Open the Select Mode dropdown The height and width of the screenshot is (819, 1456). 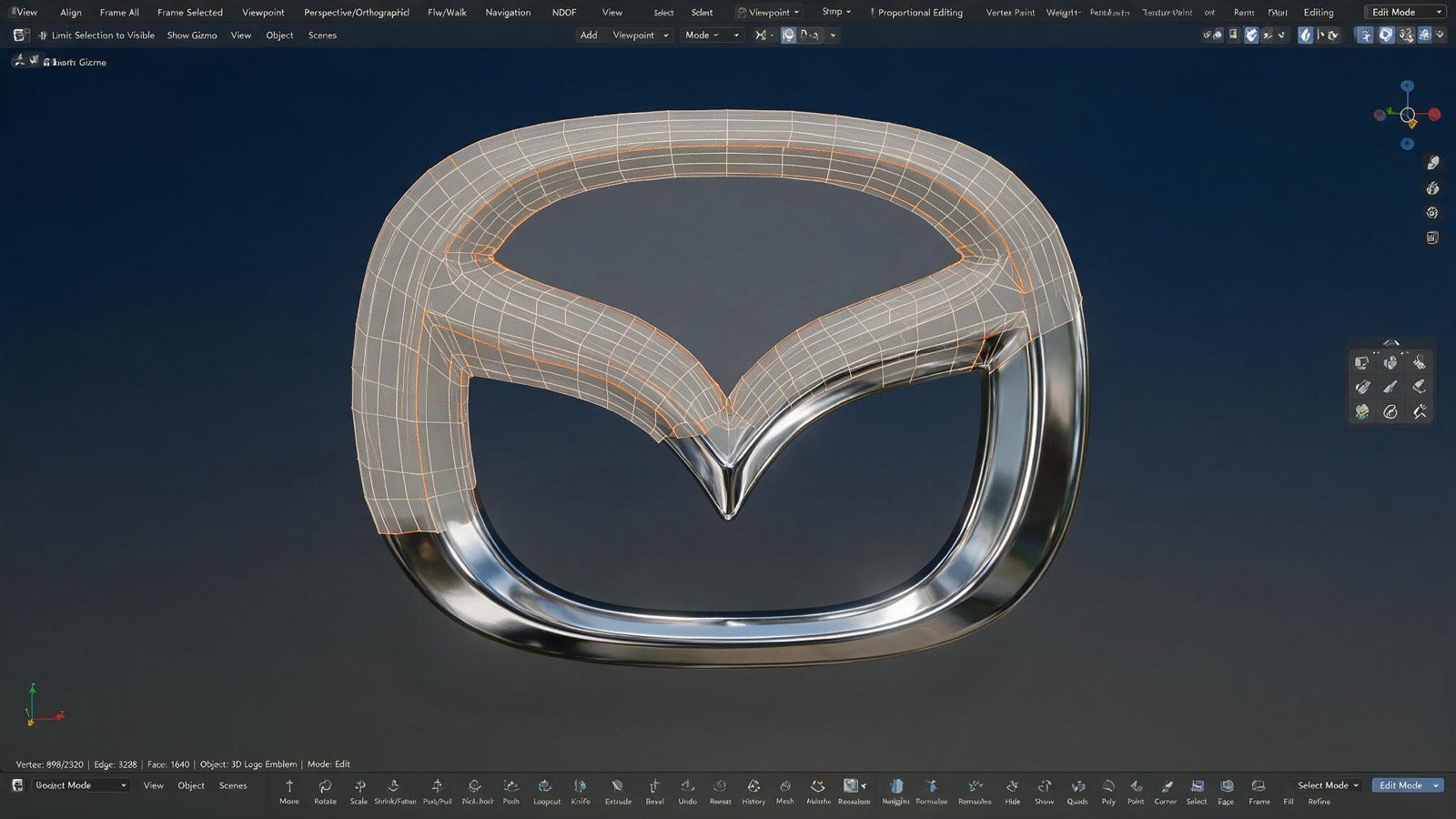coord(1328,785)
